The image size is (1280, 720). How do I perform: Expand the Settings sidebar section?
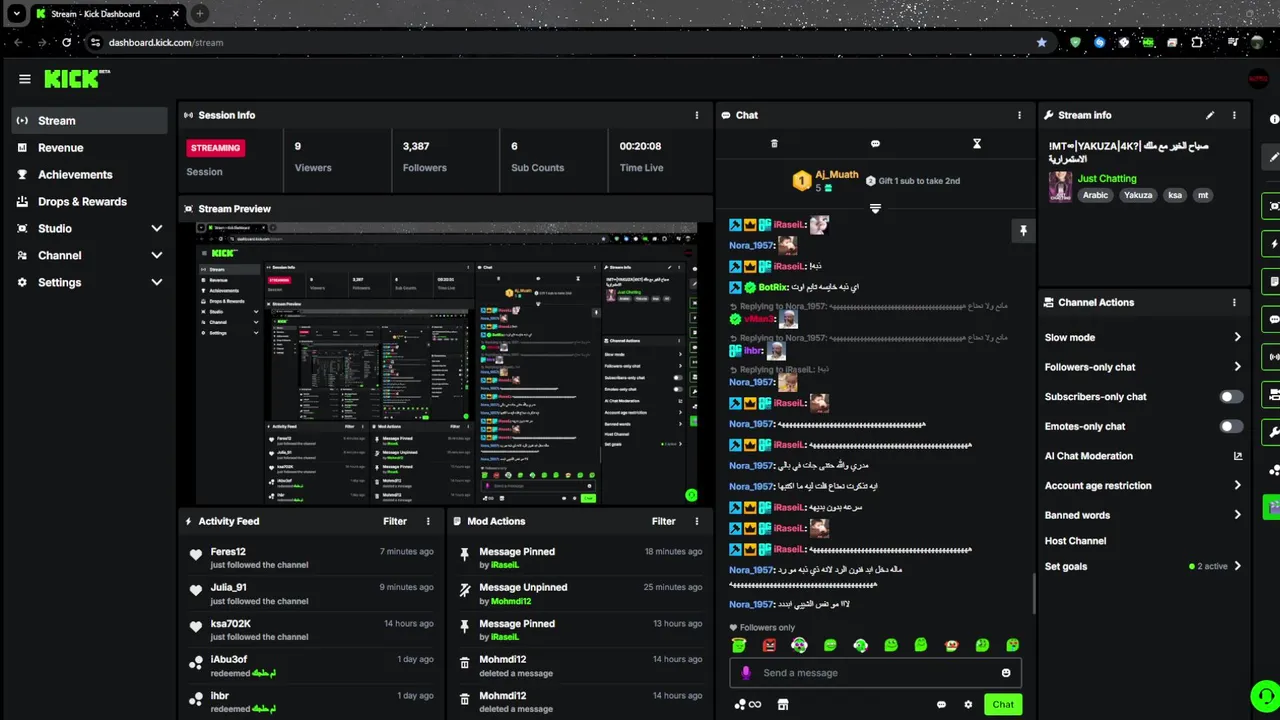[x=156, y=282]
